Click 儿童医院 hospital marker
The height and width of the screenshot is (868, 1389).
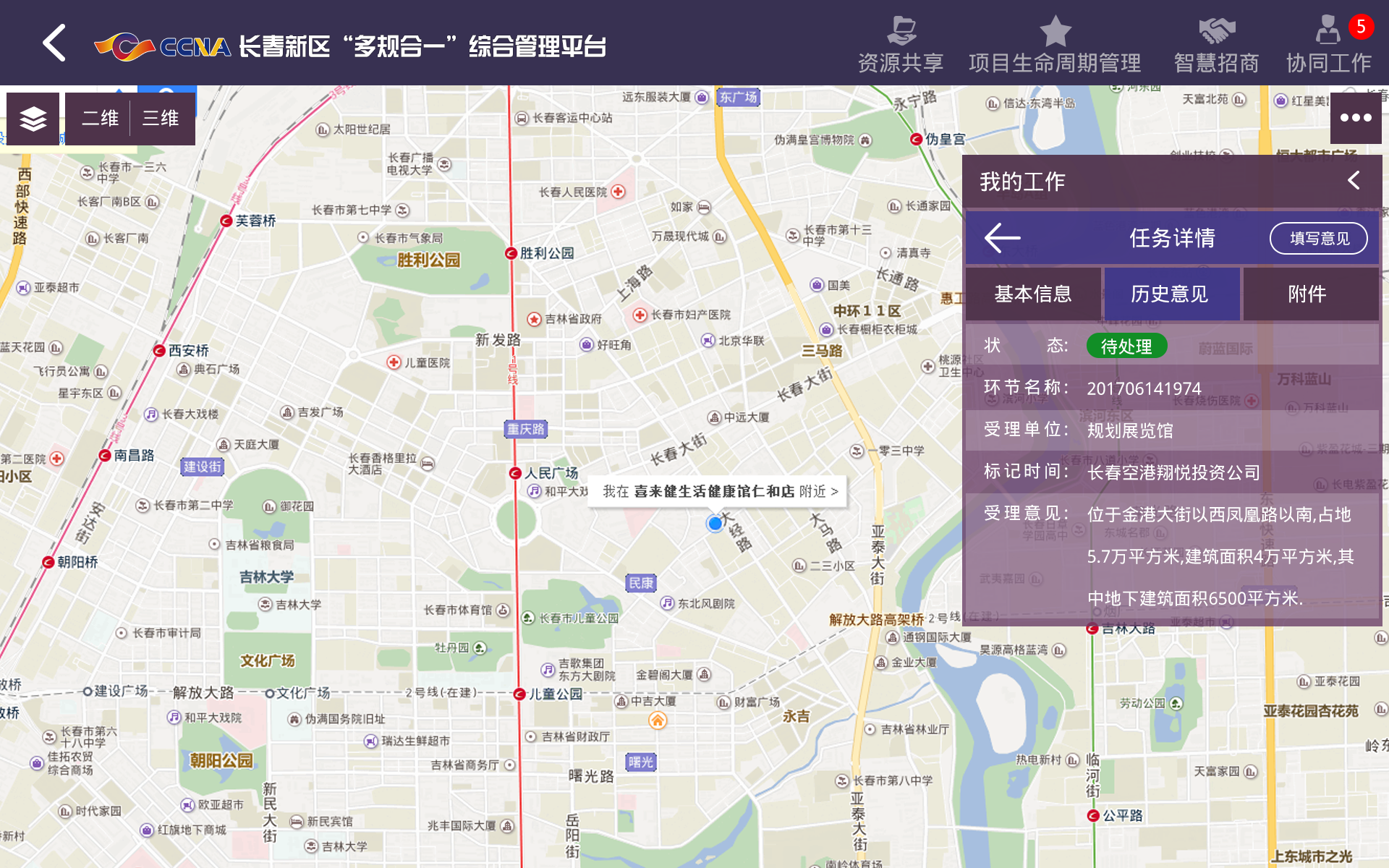[394, 362]
